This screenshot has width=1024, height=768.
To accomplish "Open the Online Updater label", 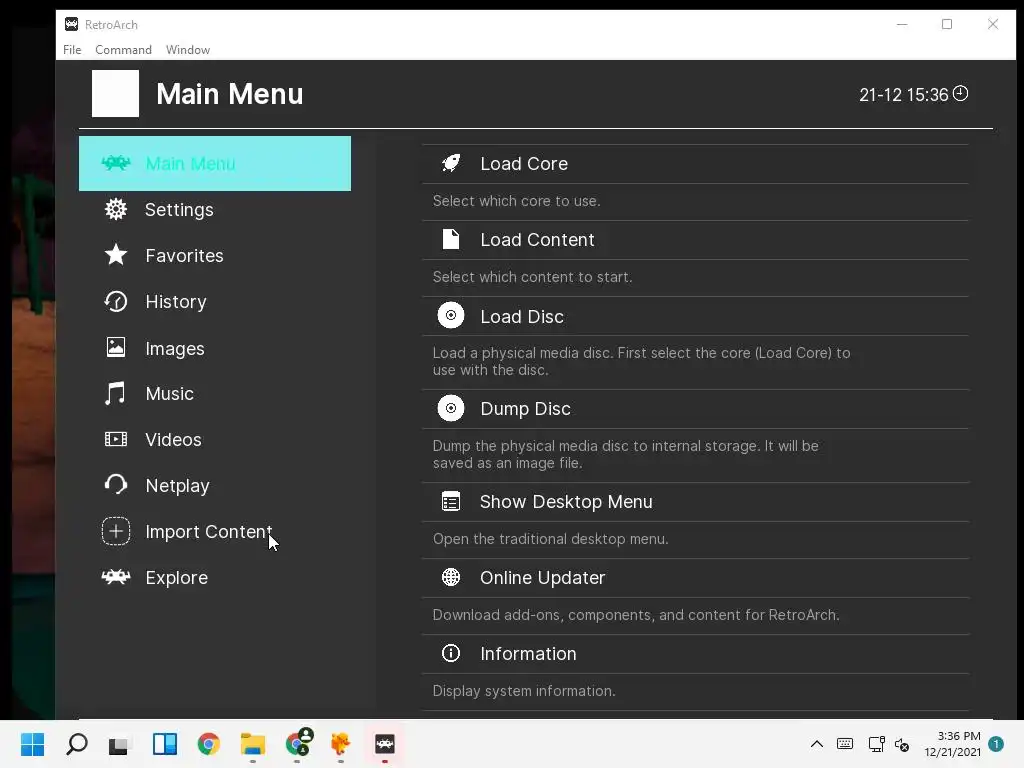I will coord(542,578).
